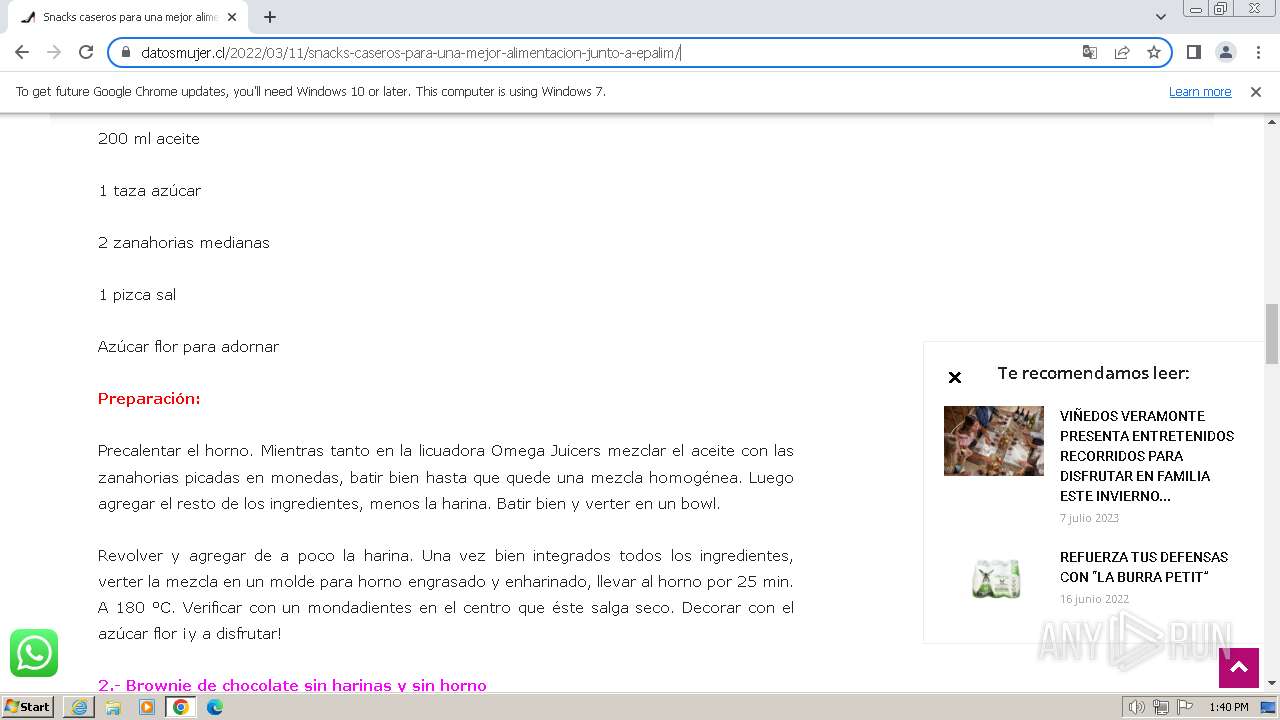1280x720 pixels.
Task: Click the date '7 julio 2023'
Action: point(1089,518)
